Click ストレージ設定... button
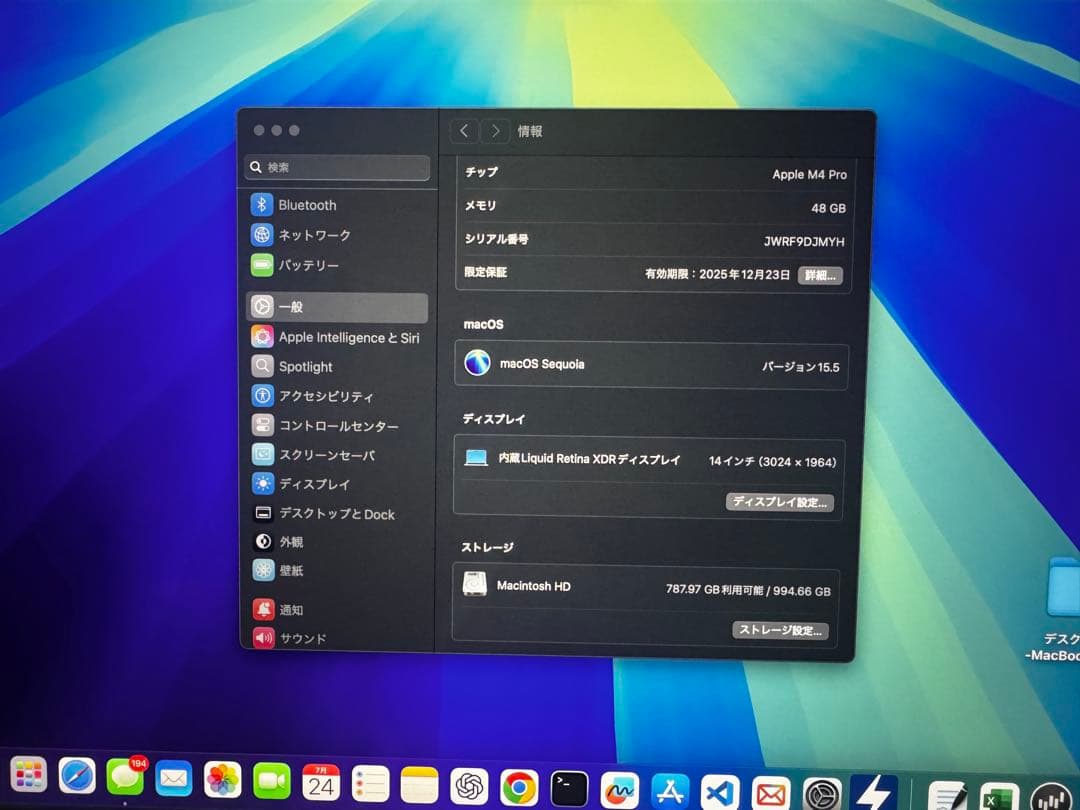Screen dimensions: 1080x810 [x=780, y=630]
